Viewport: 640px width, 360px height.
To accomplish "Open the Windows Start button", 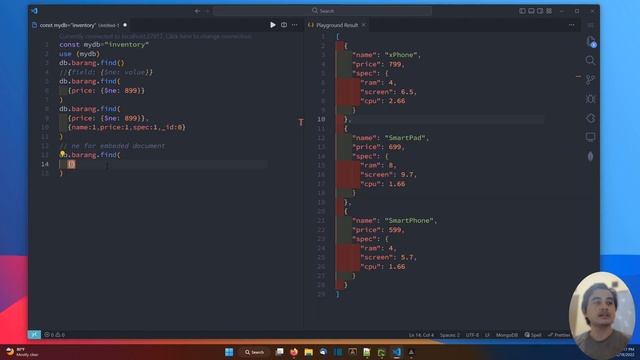I will [229, 352].
